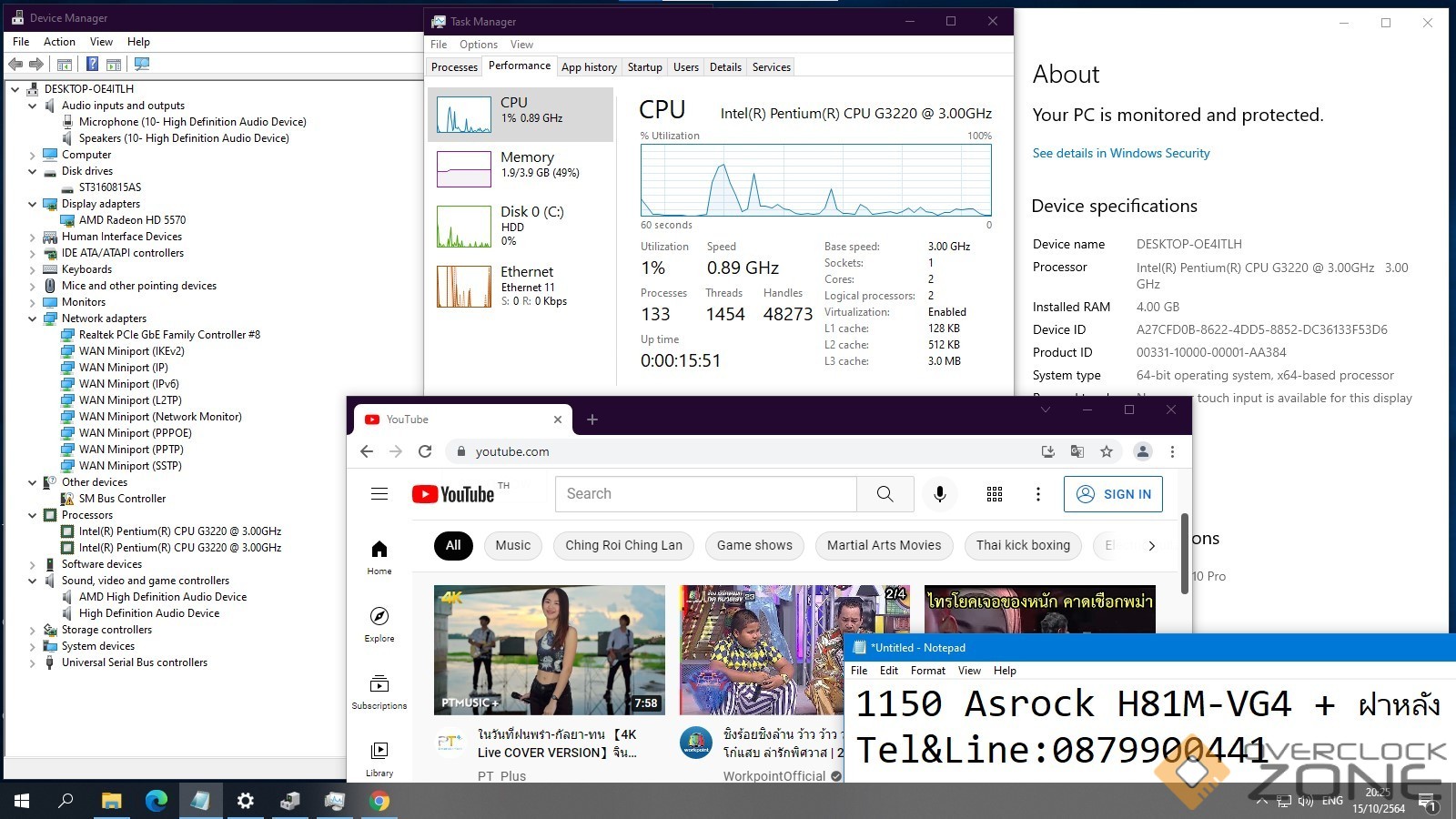The width and height of the screenshot is (1456, 819).
Task: Switch to the Startup tab in Task Manager
Action: pyautogui.click(x=644, y=67)
